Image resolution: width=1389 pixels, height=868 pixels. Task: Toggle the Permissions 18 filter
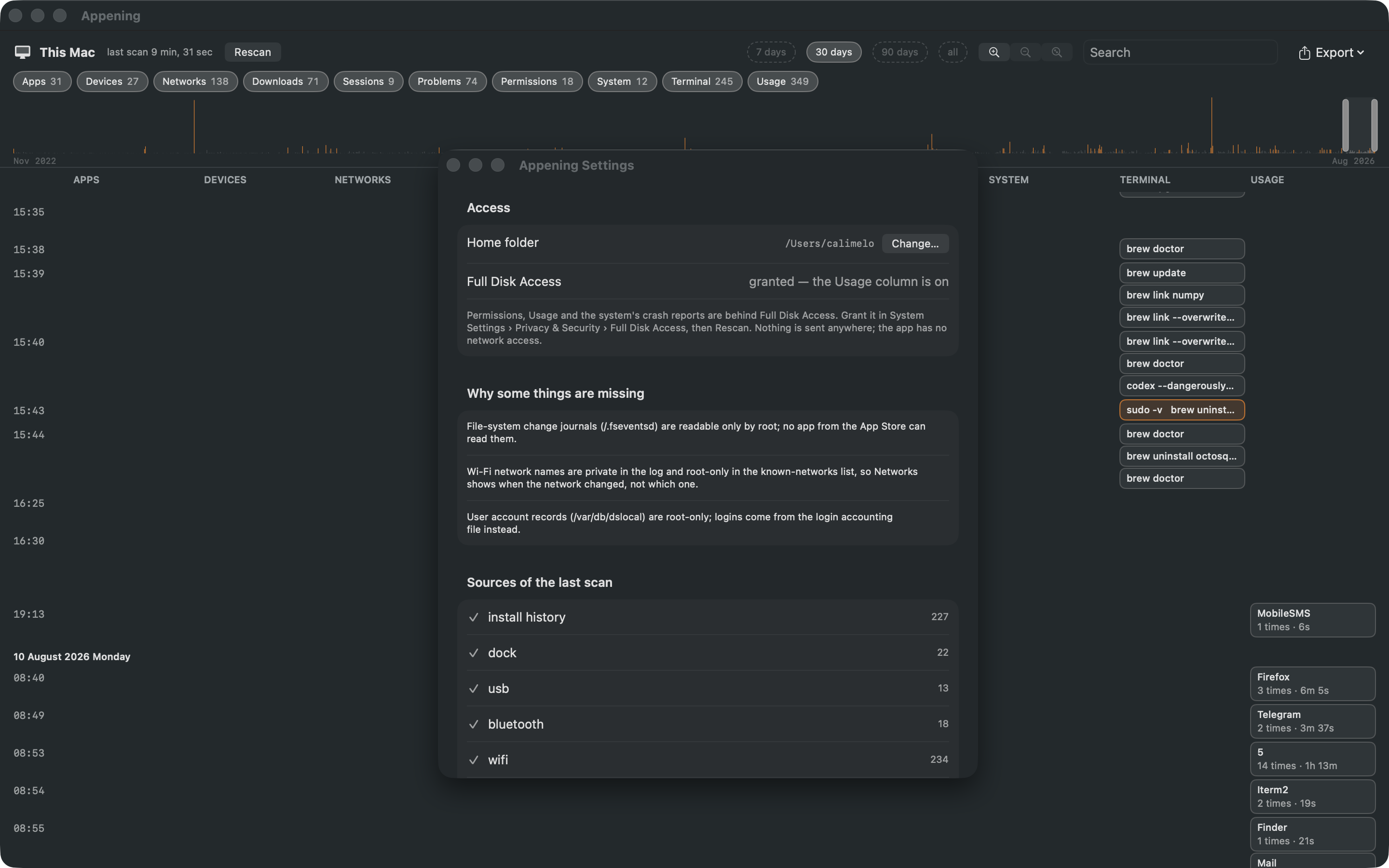537,81
